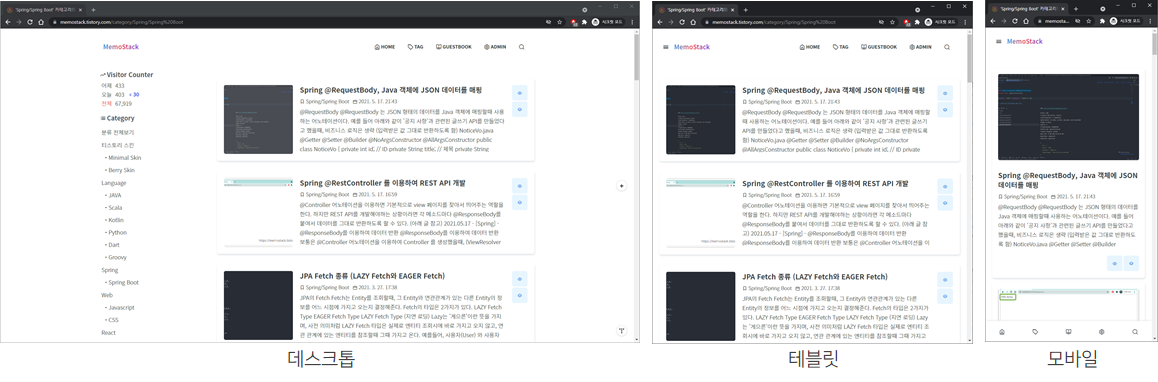Tap the search icon in the mobile bottom bar
This screenshot has height=382, width=1158.
tap(1135, 332)
